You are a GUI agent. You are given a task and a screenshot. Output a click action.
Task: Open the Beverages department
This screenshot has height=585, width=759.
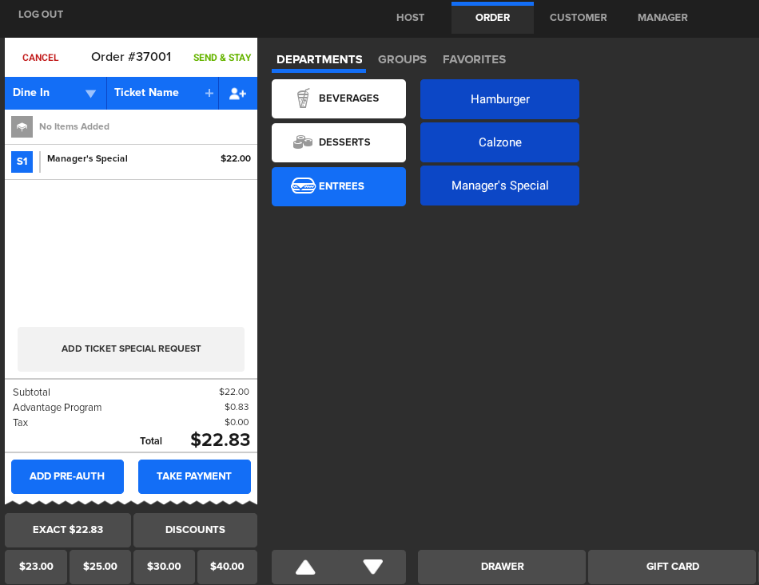click(338, 99)
